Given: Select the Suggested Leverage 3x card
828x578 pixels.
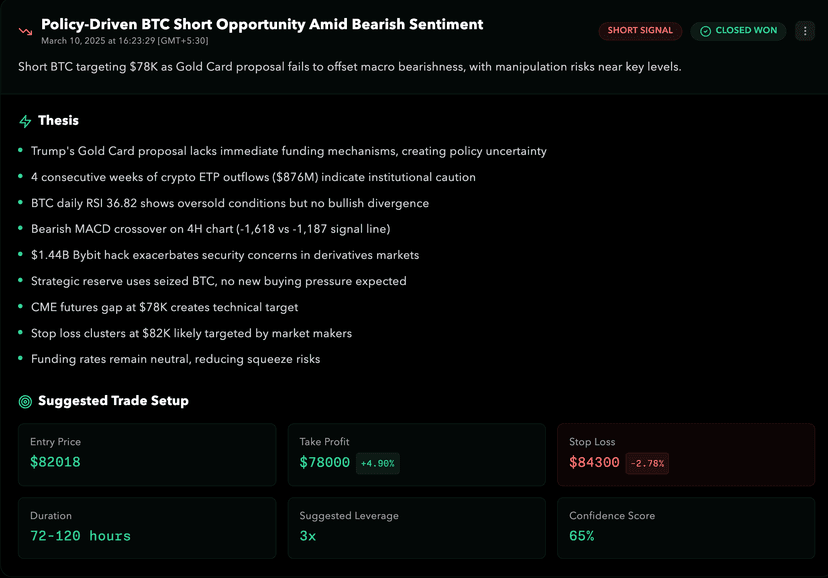Looking at the screenshot, I should 416,527.
